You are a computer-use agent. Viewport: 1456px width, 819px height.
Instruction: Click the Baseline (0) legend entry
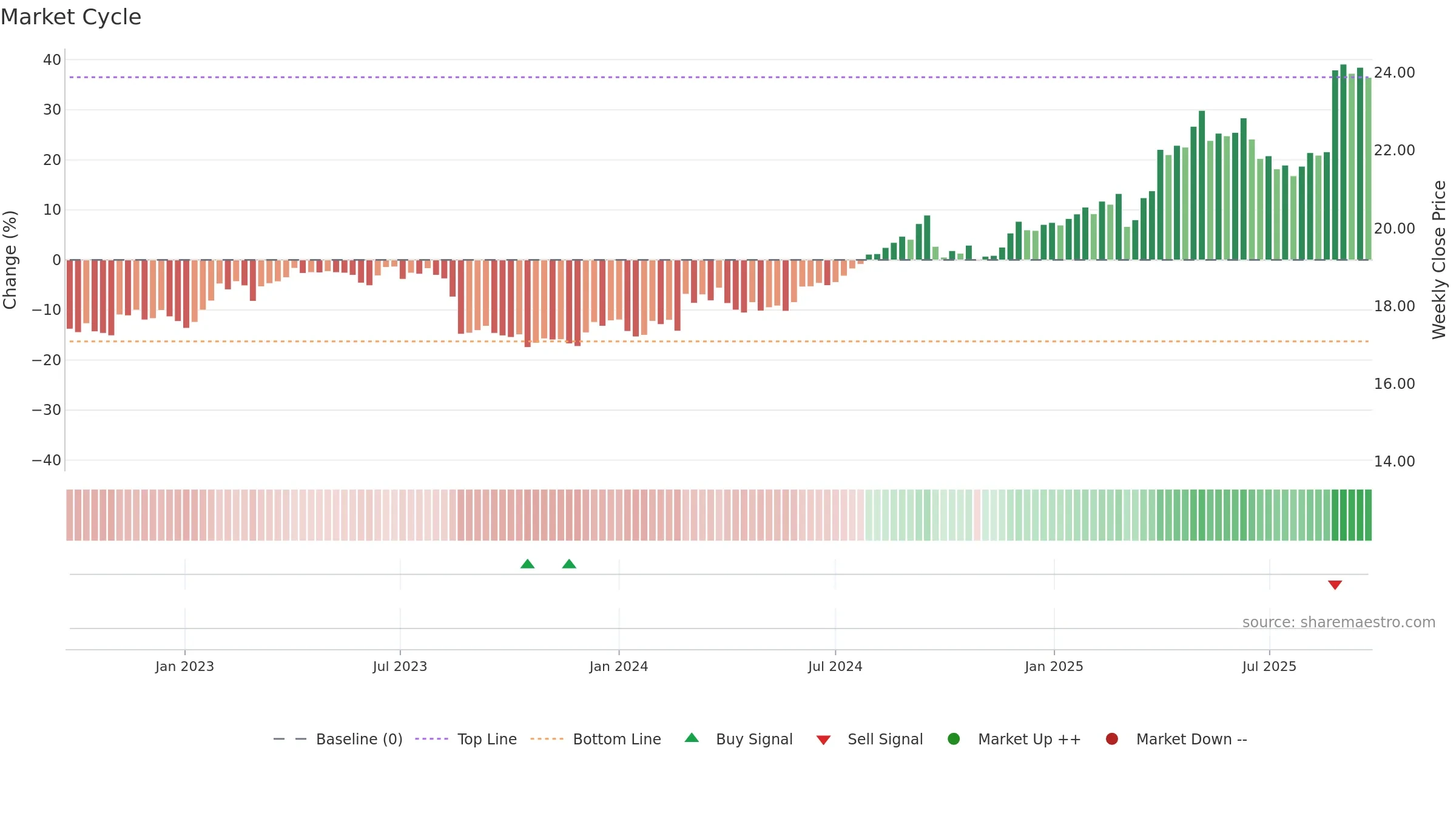pos(338,739)
